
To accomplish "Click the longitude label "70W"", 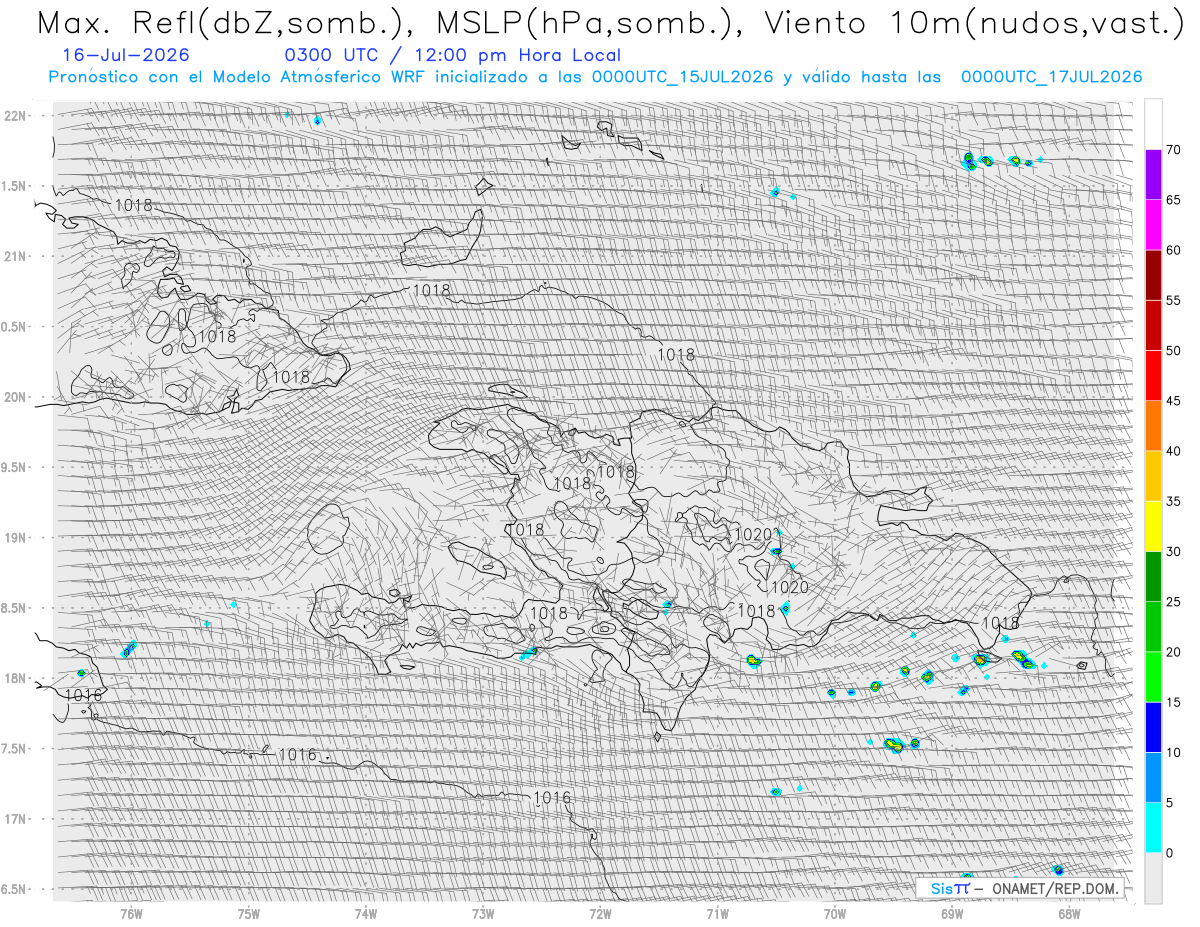I will point(835,914).
